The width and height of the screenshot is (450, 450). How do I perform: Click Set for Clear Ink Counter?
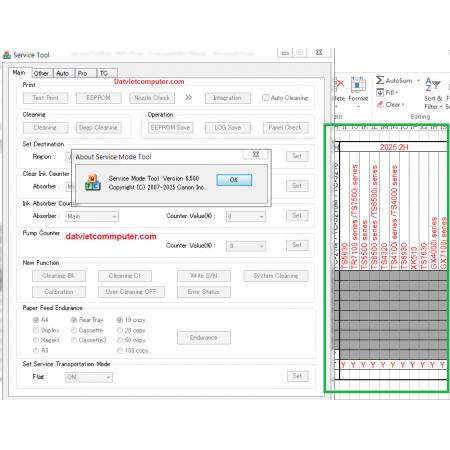click(297, 186)
